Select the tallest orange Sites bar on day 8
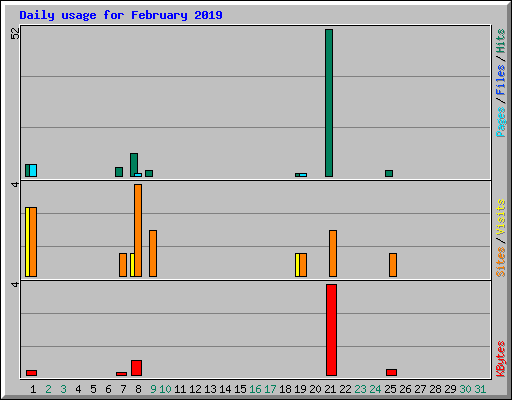The image size is (512, 400). (x=138, y=230)
